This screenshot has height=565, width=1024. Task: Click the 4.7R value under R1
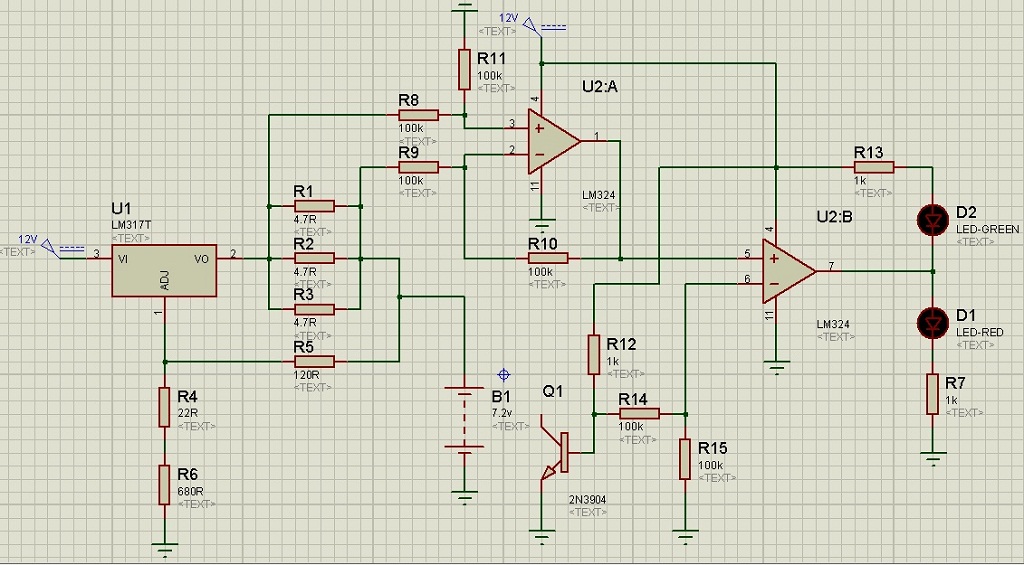pos(305,220)
